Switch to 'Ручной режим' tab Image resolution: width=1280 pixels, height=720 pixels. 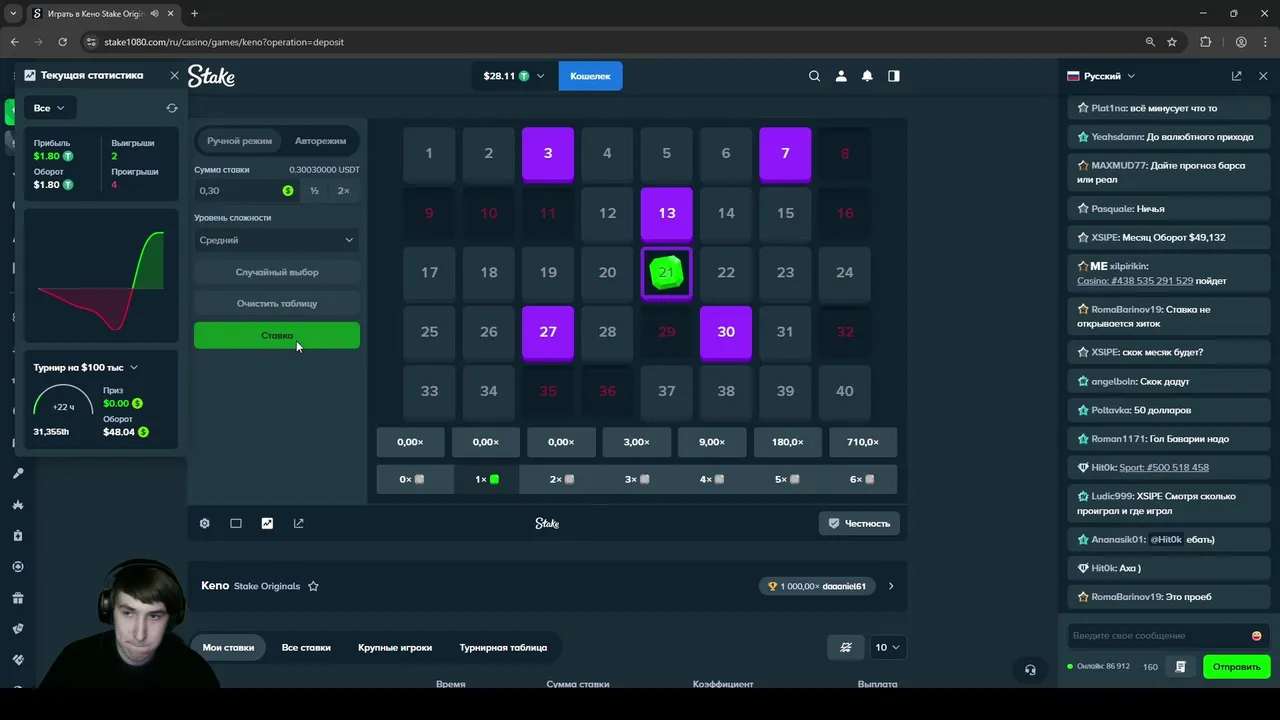(239, 141)
